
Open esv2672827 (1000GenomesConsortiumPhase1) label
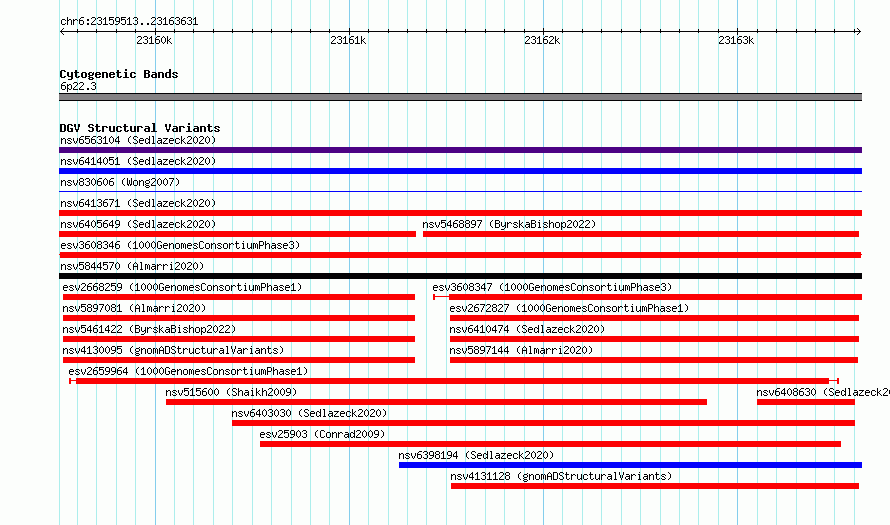click(x=569, y=308)
